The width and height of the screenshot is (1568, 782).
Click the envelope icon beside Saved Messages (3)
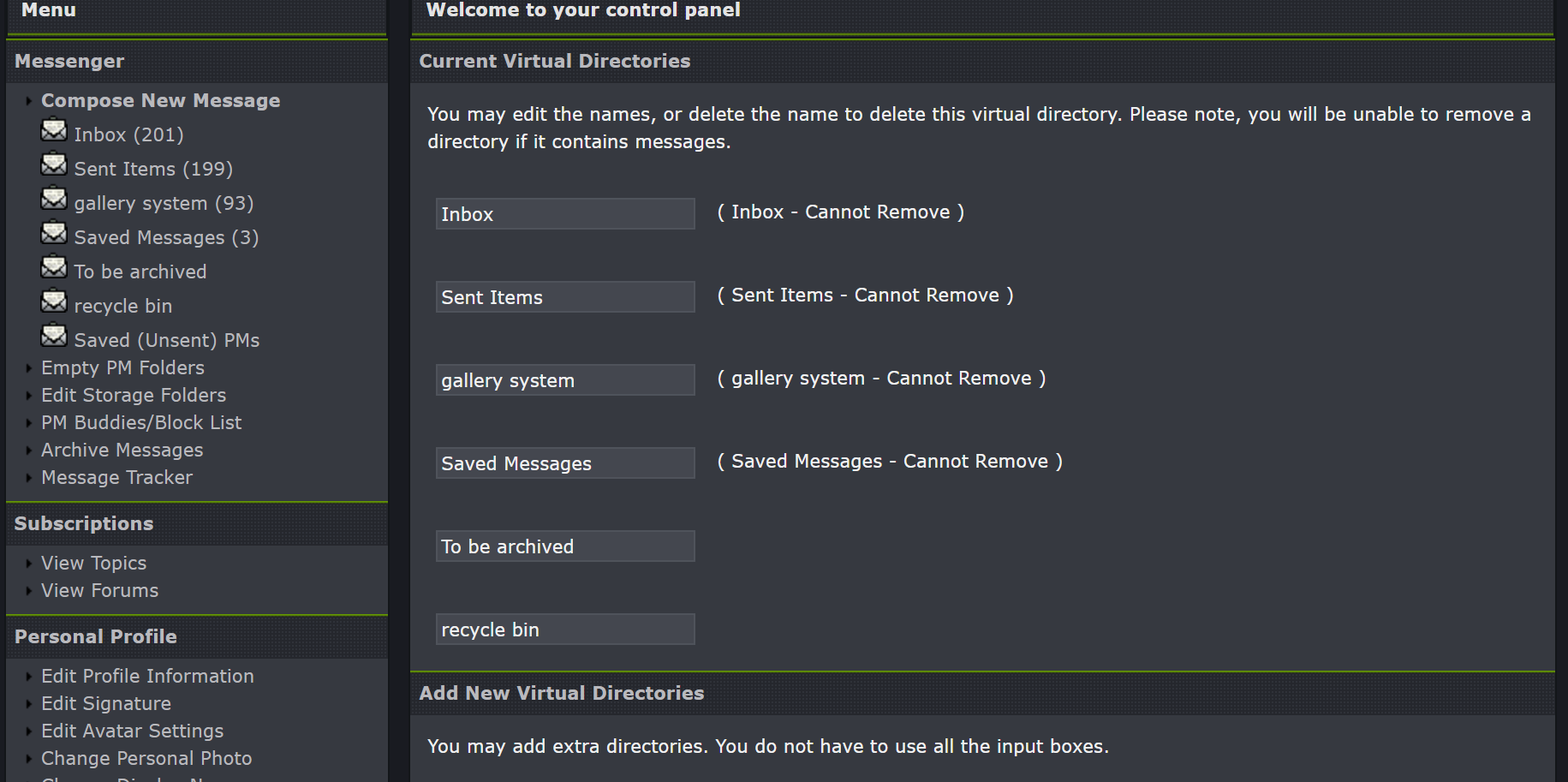click(x=54, y=233)
